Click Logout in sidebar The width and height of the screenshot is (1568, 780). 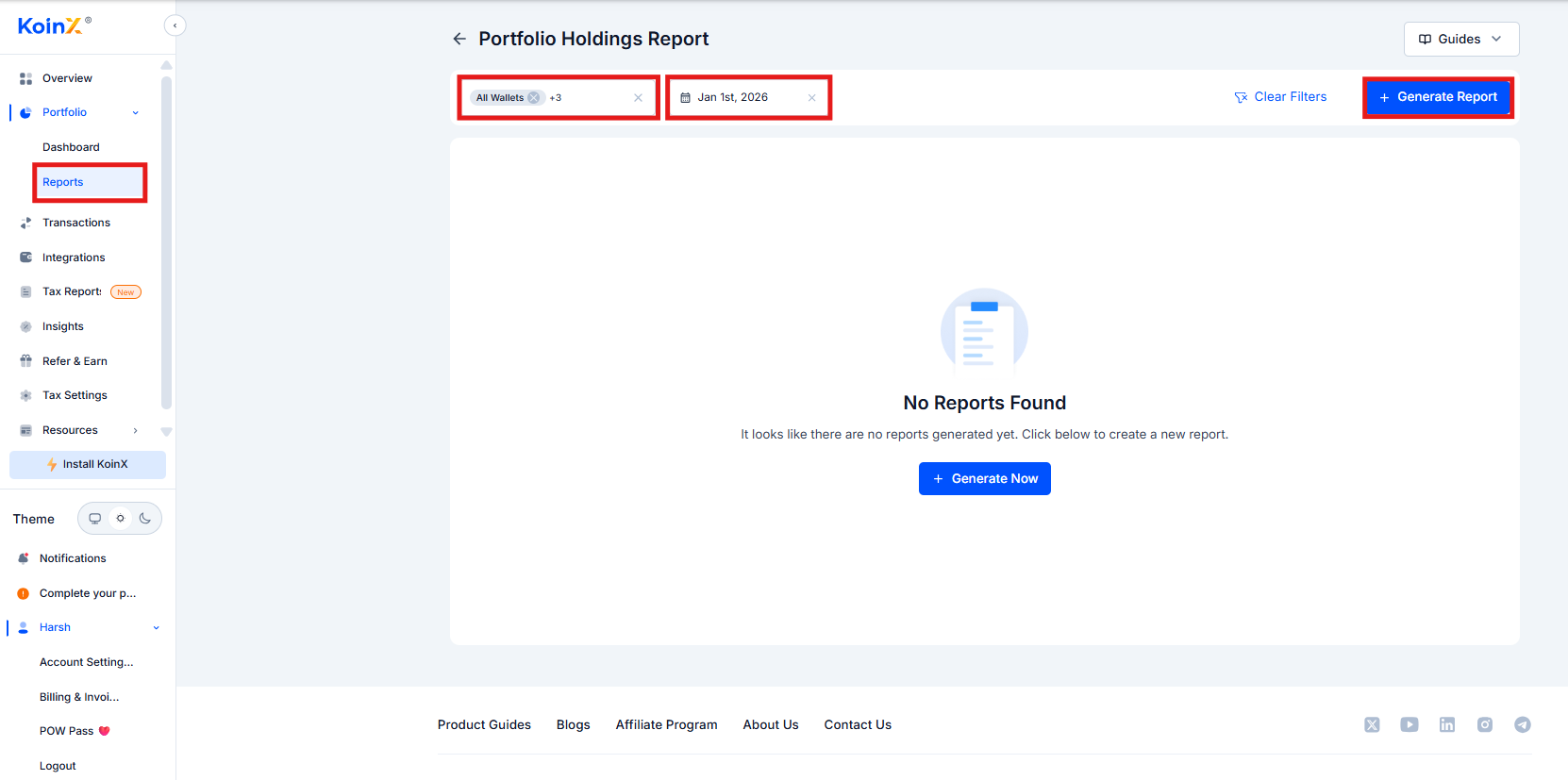(58, 766)
